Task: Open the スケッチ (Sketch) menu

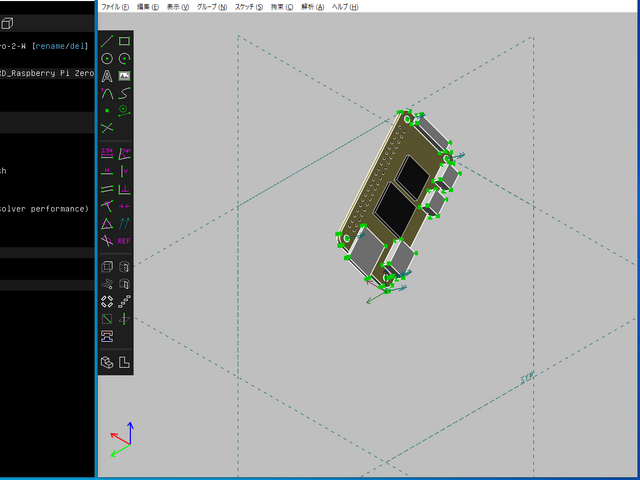Action: pos(249,6)
